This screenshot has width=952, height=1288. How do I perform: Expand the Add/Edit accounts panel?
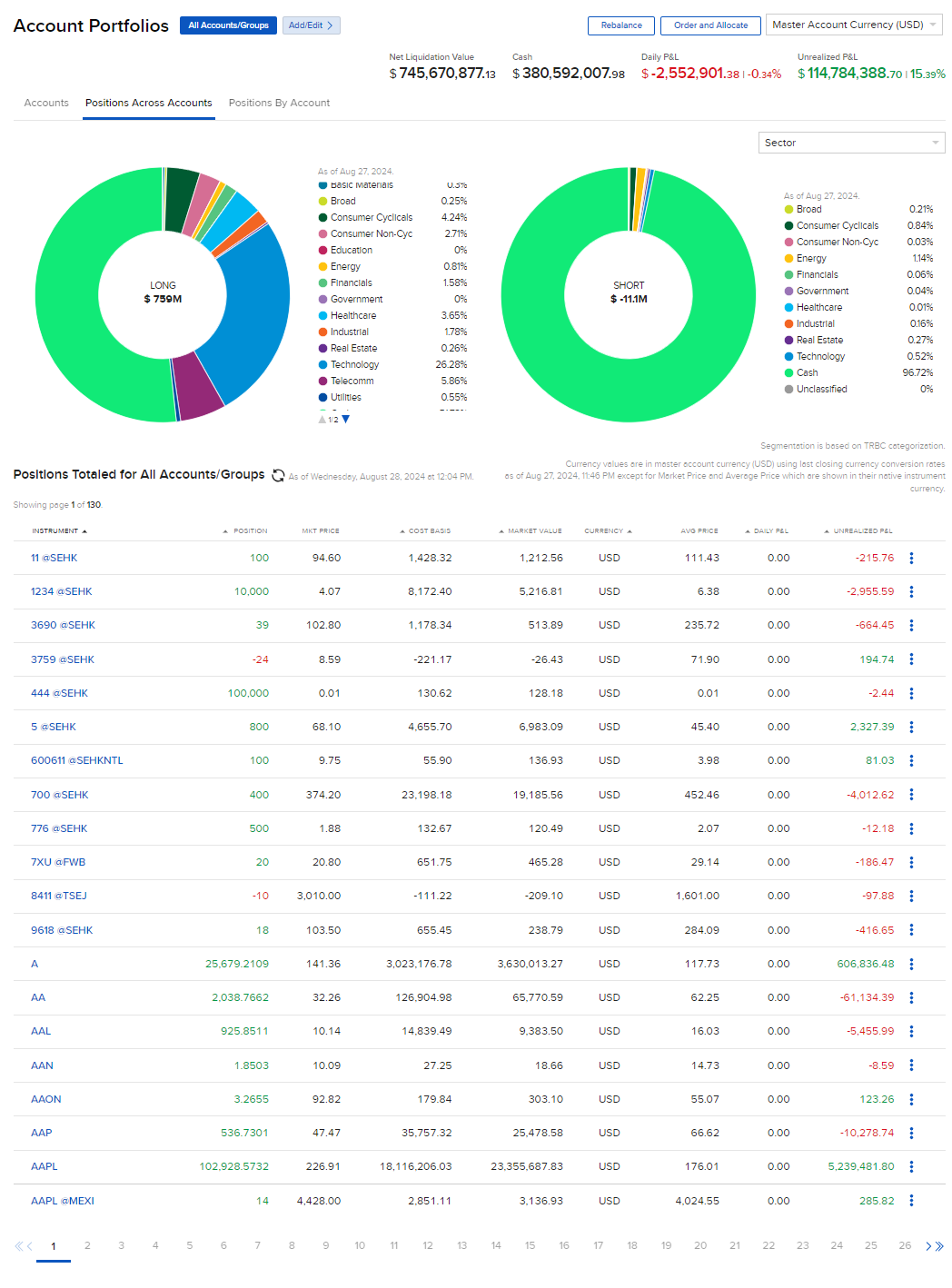311,25
